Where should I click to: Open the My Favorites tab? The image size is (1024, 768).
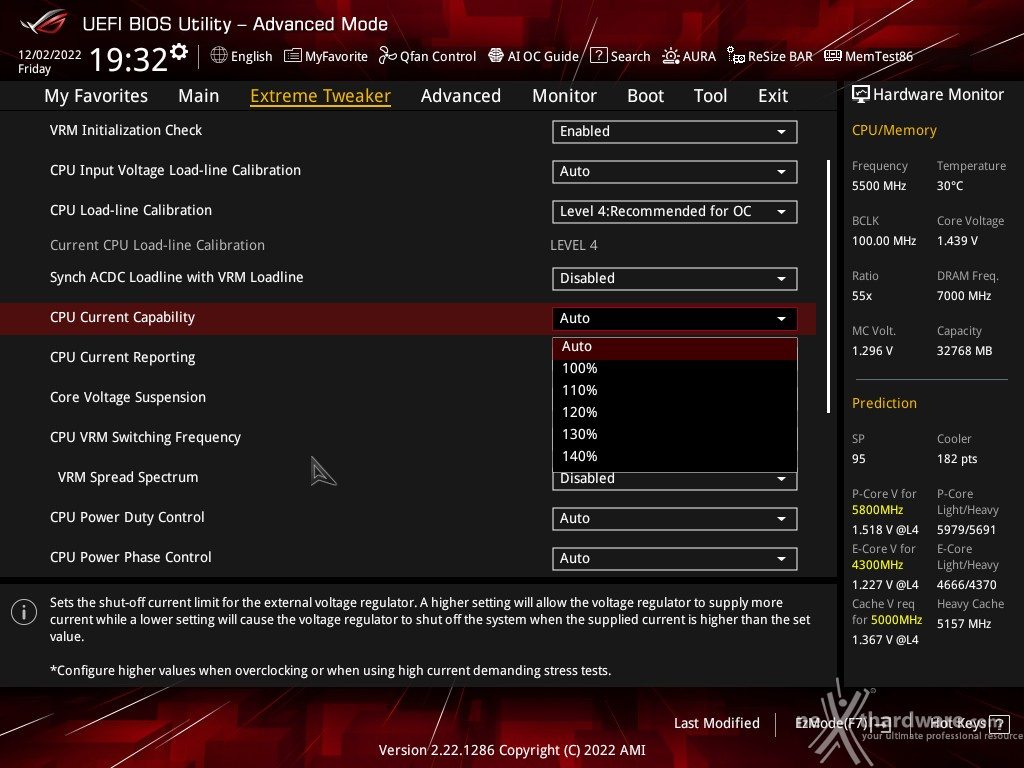click(x=96, y=96)
